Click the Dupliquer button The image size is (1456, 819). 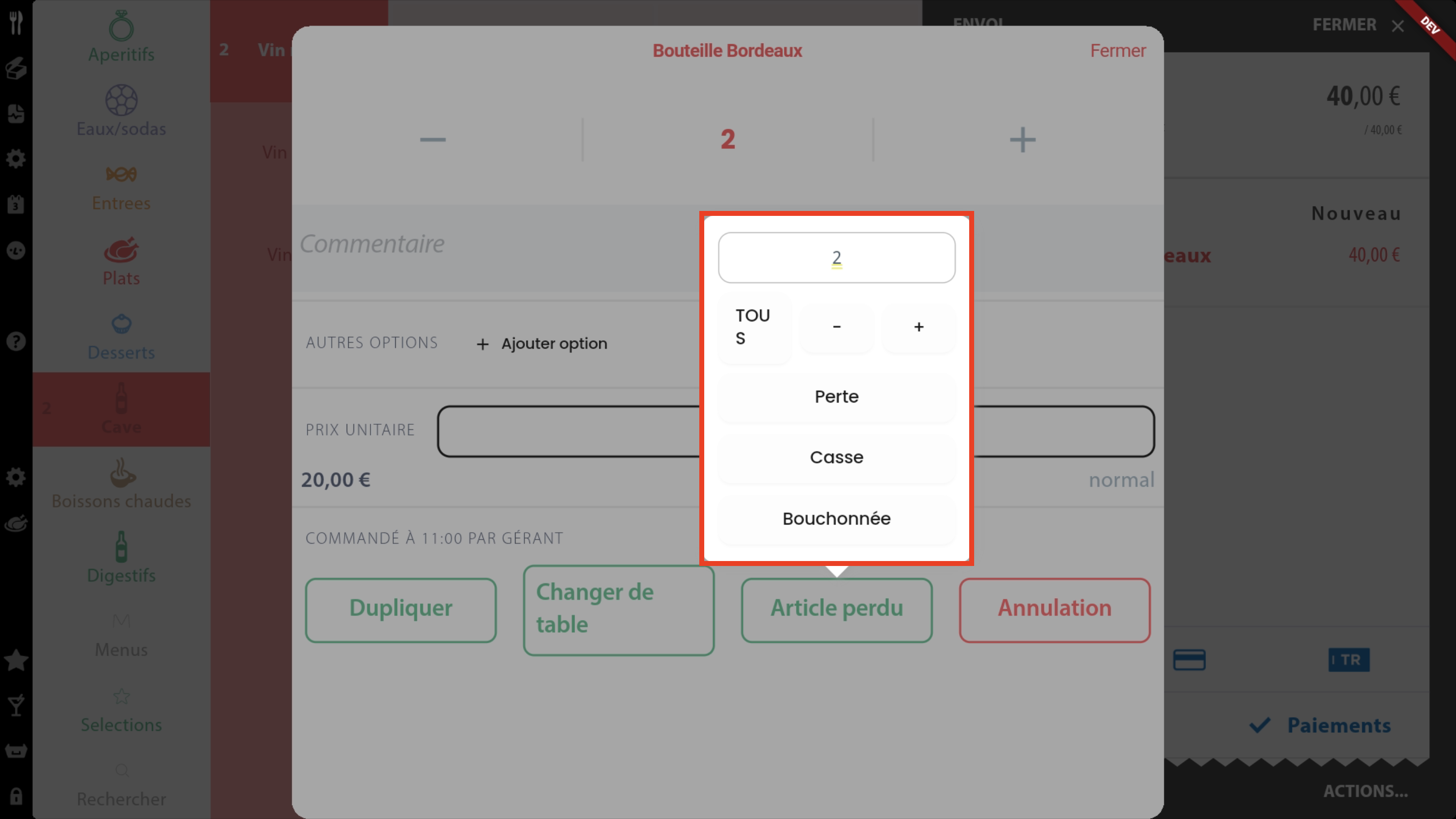pos(401,610)
